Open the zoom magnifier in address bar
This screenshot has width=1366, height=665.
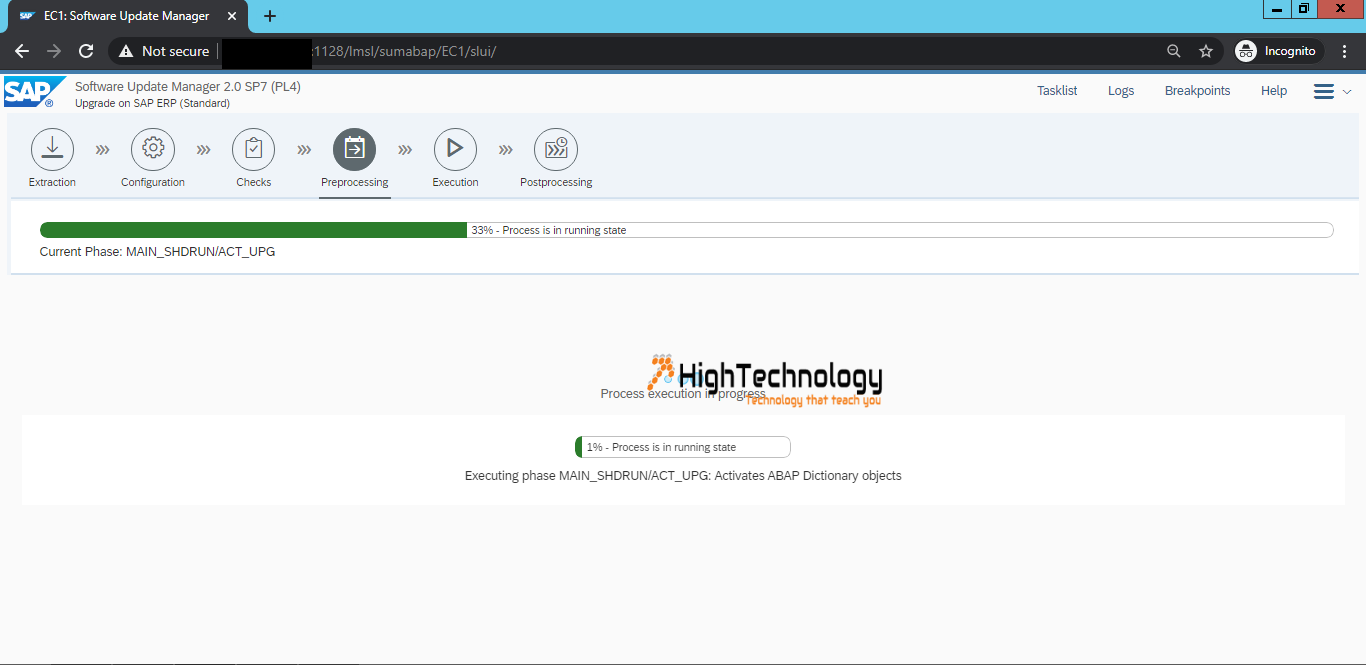1174,51
